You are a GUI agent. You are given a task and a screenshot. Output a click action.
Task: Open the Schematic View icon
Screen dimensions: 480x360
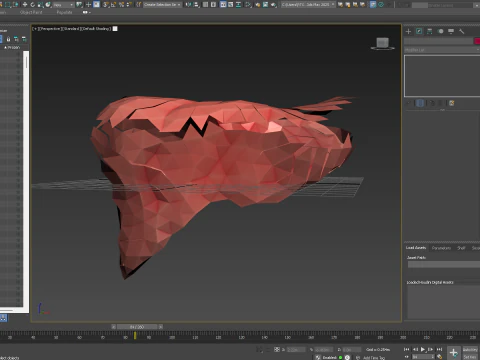(x=238, y=5)
